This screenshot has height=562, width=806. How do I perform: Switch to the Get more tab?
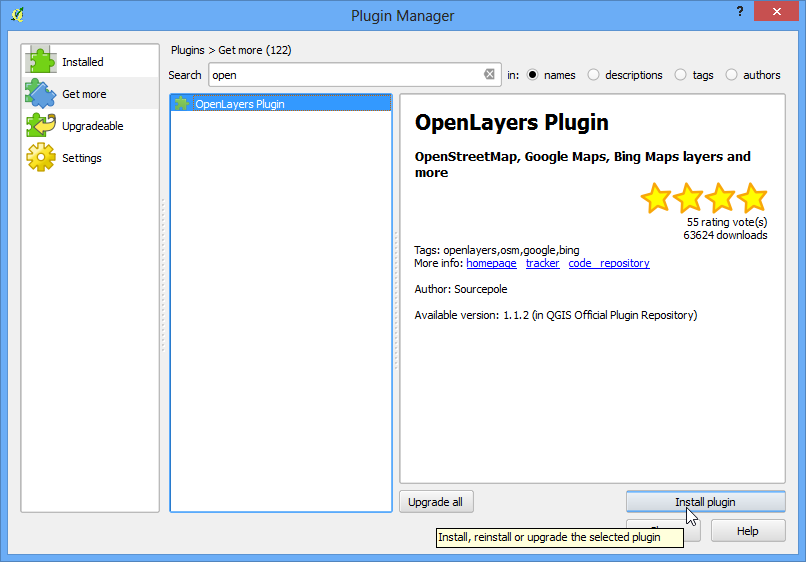pos(90,93)
